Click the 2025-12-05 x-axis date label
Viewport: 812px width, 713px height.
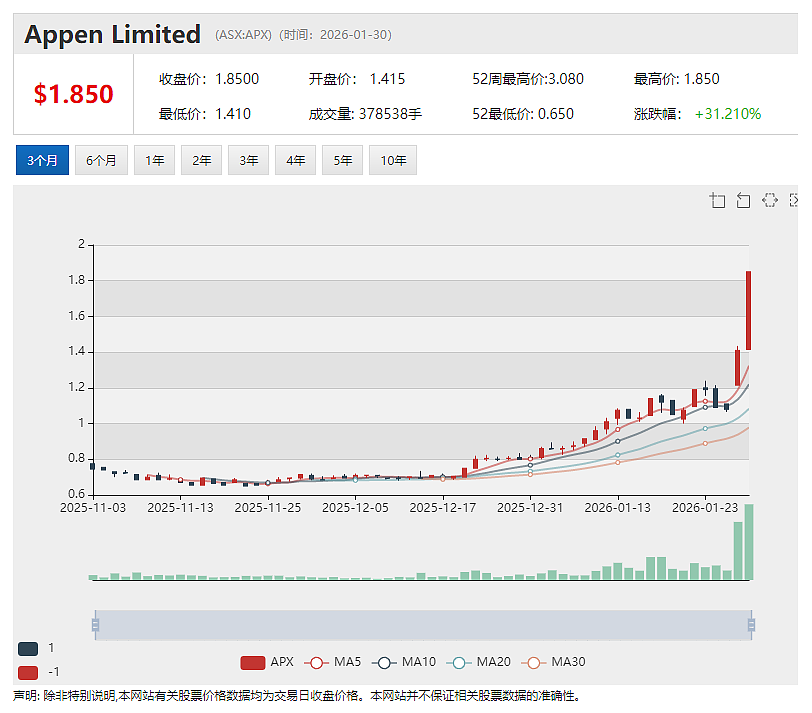[x=355, y=508]
